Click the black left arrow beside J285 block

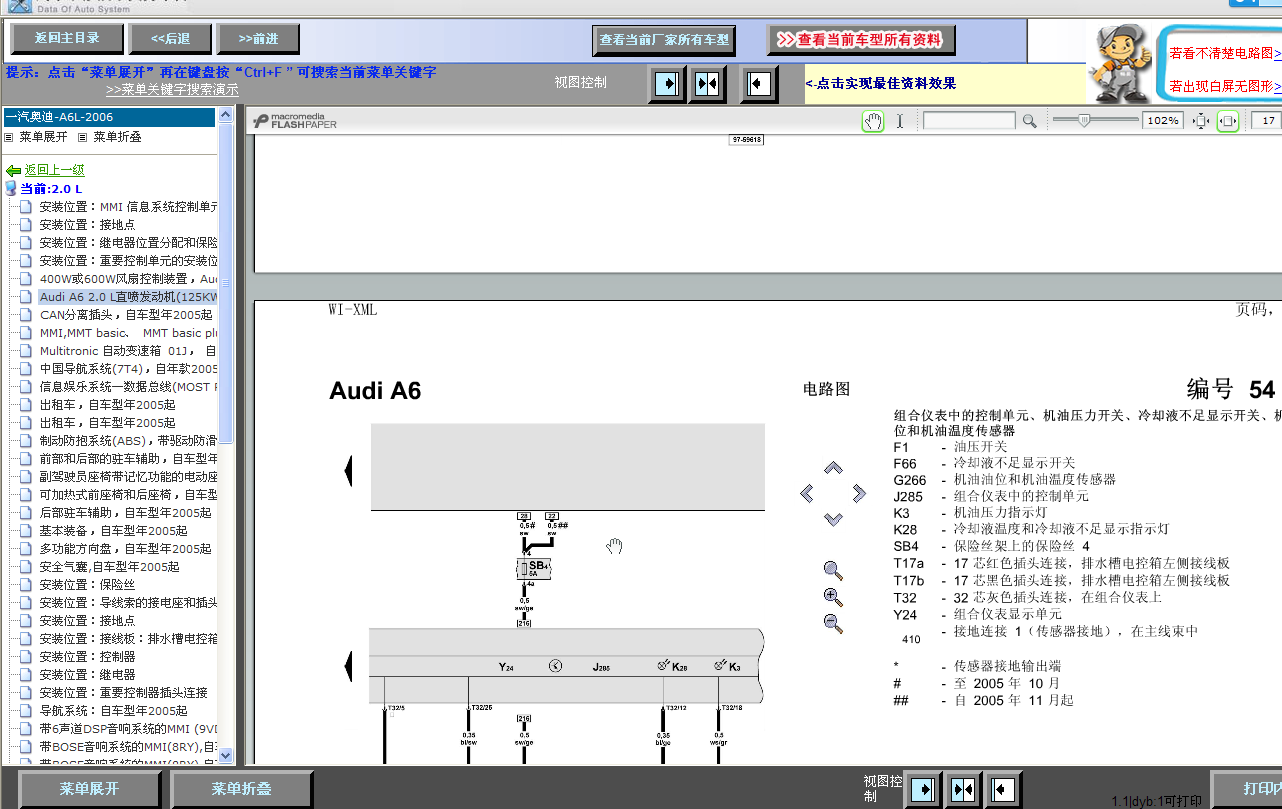click(x=348, y=665)
